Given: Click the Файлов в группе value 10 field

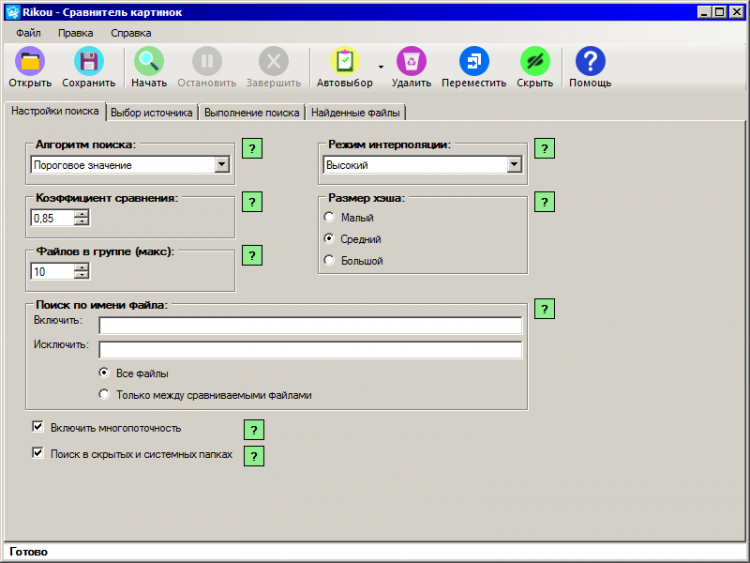Looking at the screenshot, I should pyautogui.click(x=53, y=272).
